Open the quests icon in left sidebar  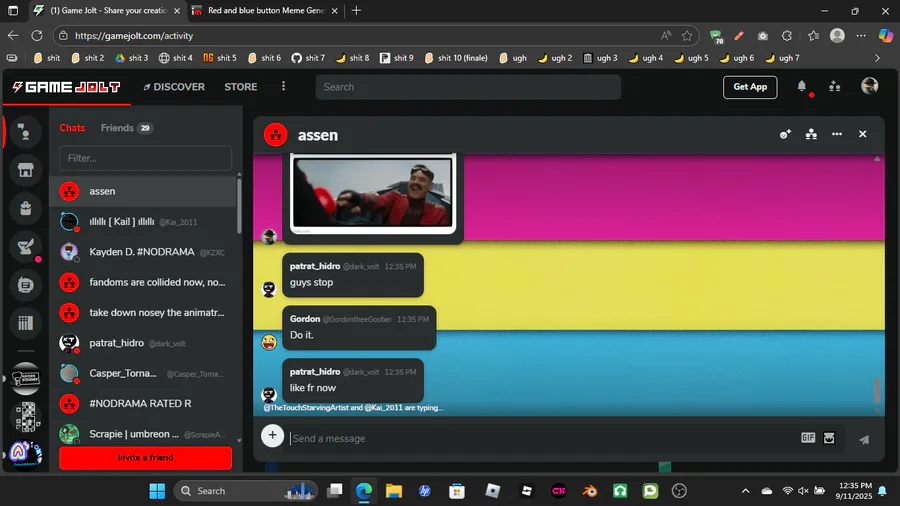click(25, 247)
